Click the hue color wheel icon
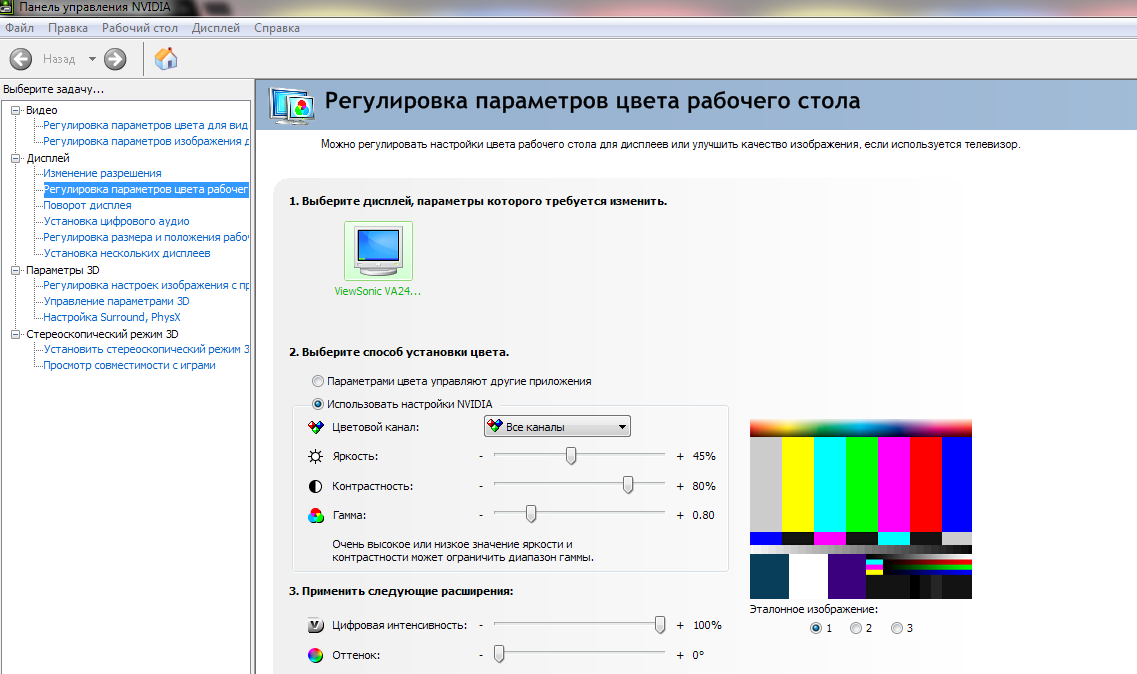The height and width of the screenshot is (674, 1137). coord(315,655)
